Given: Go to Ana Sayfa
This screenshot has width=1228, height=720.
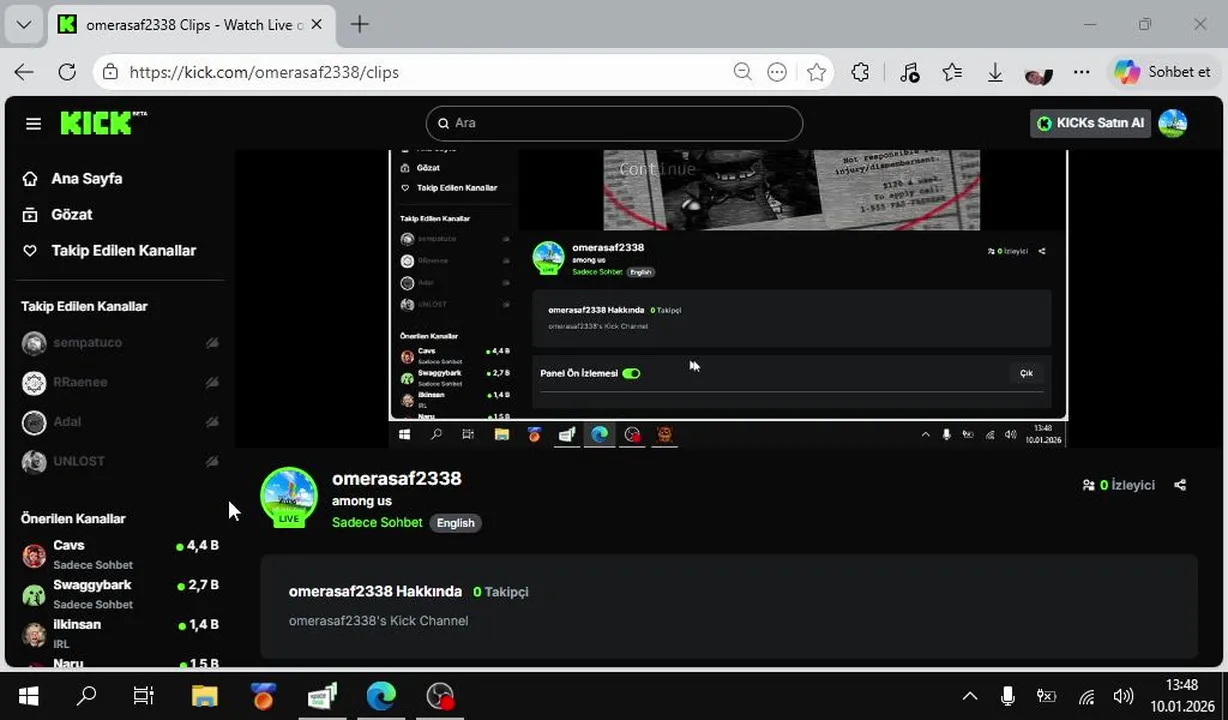Looking at the screenshot, I should 87,179.
